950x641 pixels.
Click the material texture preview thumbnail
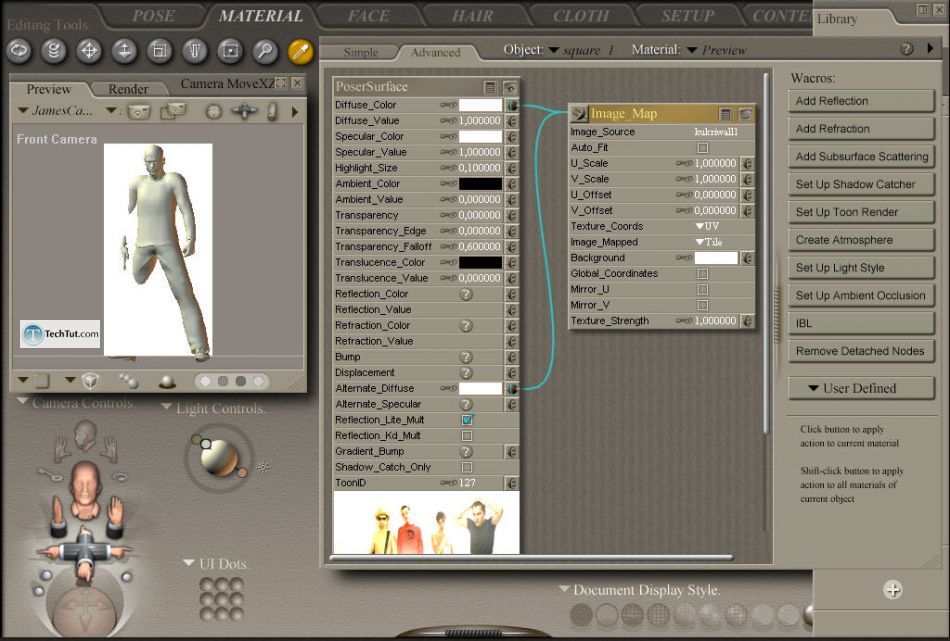coord(426,522)
